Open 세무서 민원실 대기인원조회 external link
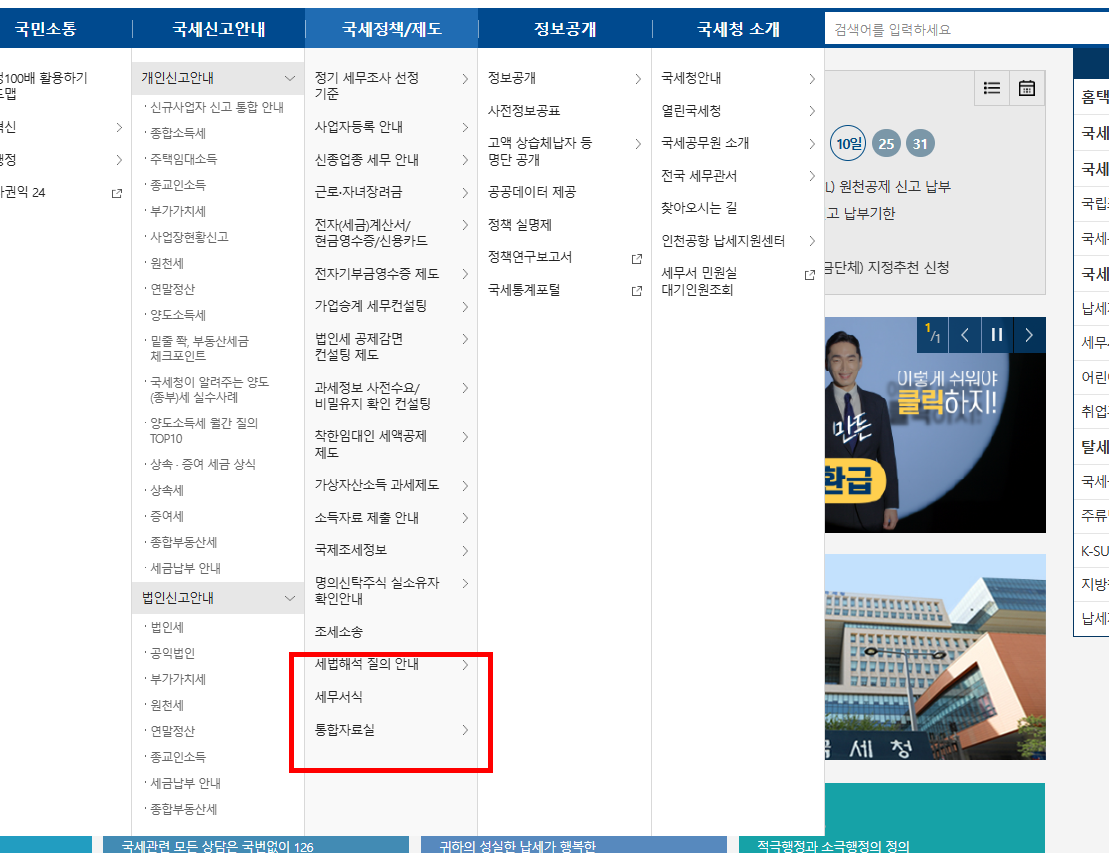 point(809,272)
